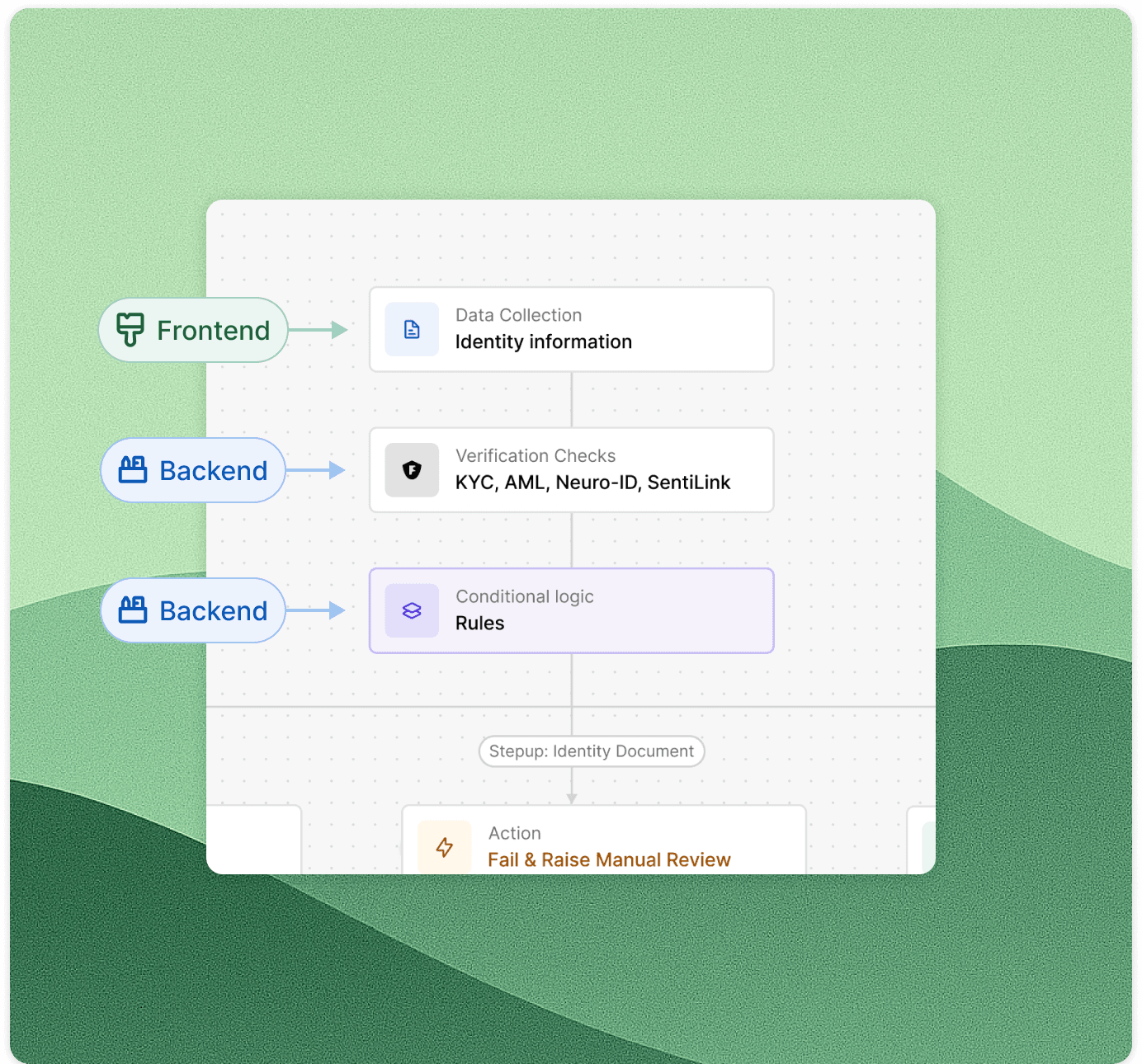The width and height of the screenshot is (1142, 1064).
Task: Click the Stepup: Identity Document branch label
Action: (x=592, y=751)
